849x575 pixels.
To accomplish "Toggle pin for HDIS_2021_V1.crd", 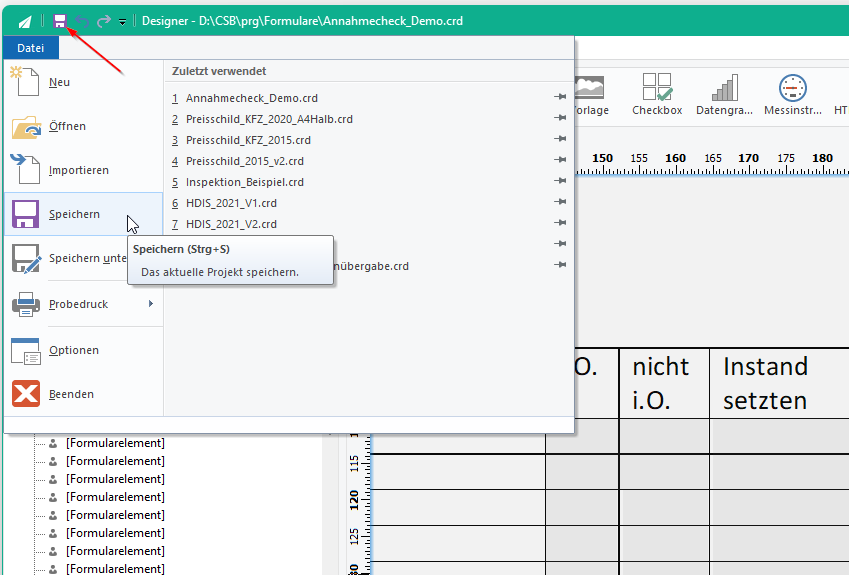I will (x=560, y=202).
